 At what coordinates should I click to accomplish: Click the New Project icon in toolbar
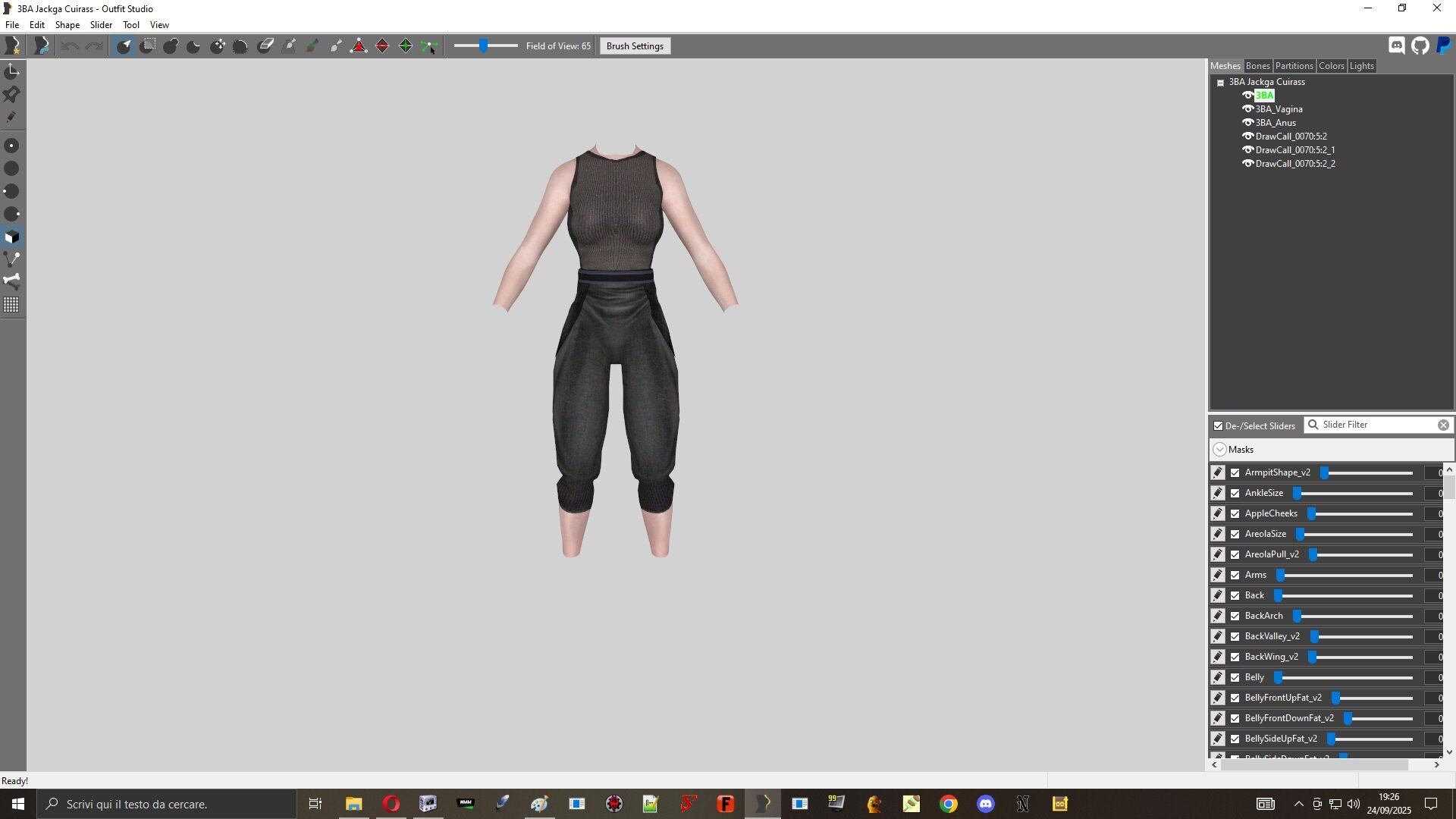[12, 46]
